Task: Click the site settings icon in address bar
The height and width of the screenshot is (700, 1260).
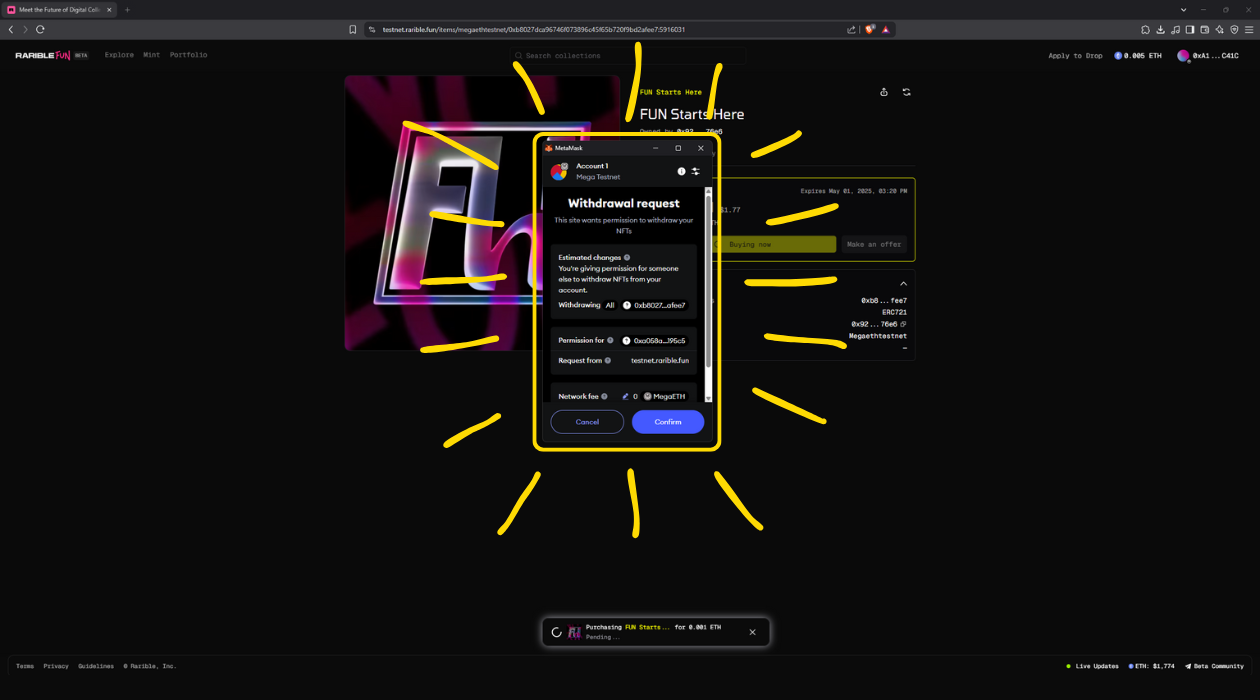Action: (x=371, y=29)
